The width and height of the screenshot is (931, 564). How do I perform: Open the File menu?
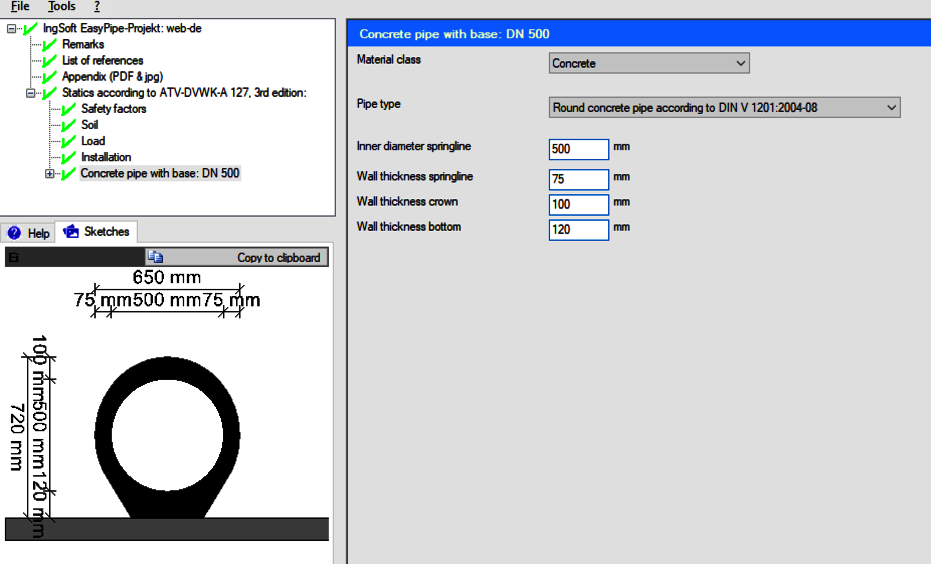tap(20, 6)
